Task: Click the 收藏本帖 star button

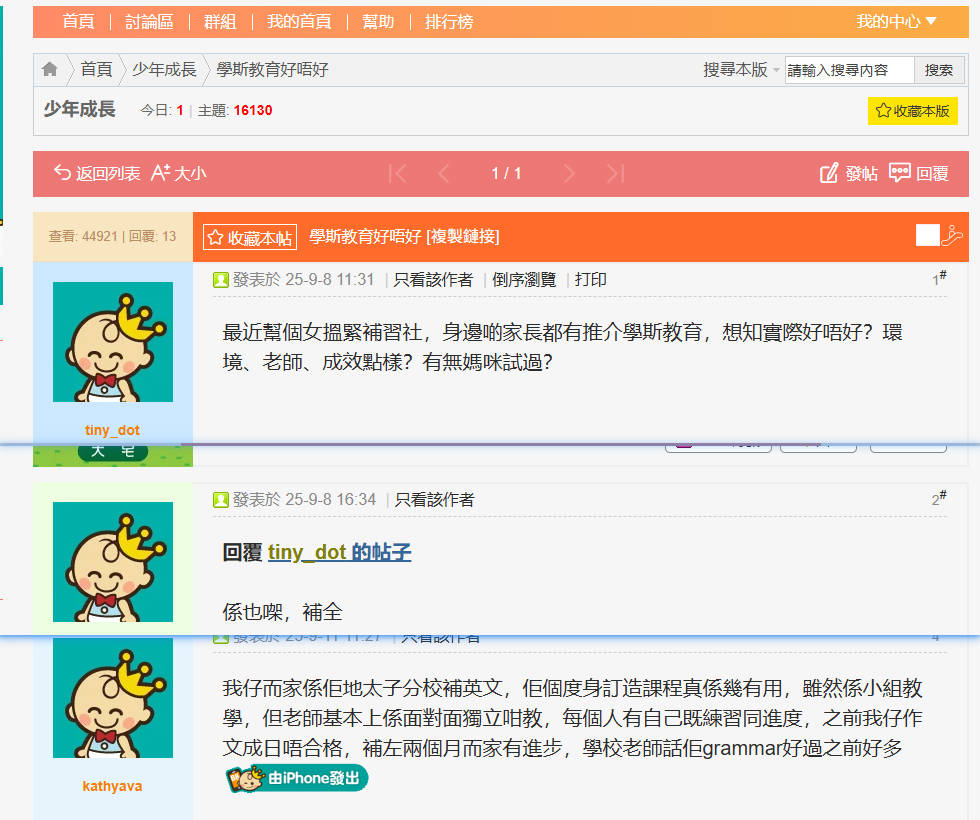Action: click(x=250, y=237)
